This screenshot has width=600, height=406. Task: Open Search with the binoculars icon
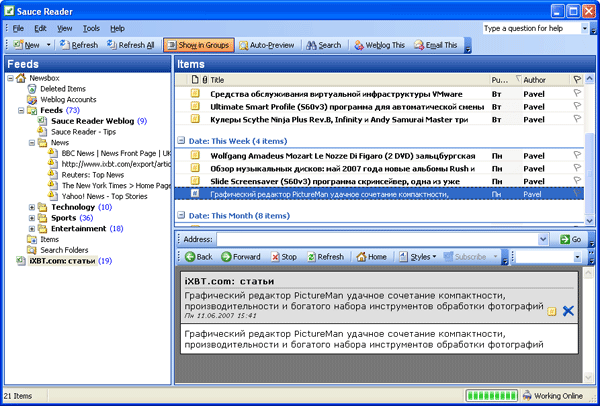324,45
